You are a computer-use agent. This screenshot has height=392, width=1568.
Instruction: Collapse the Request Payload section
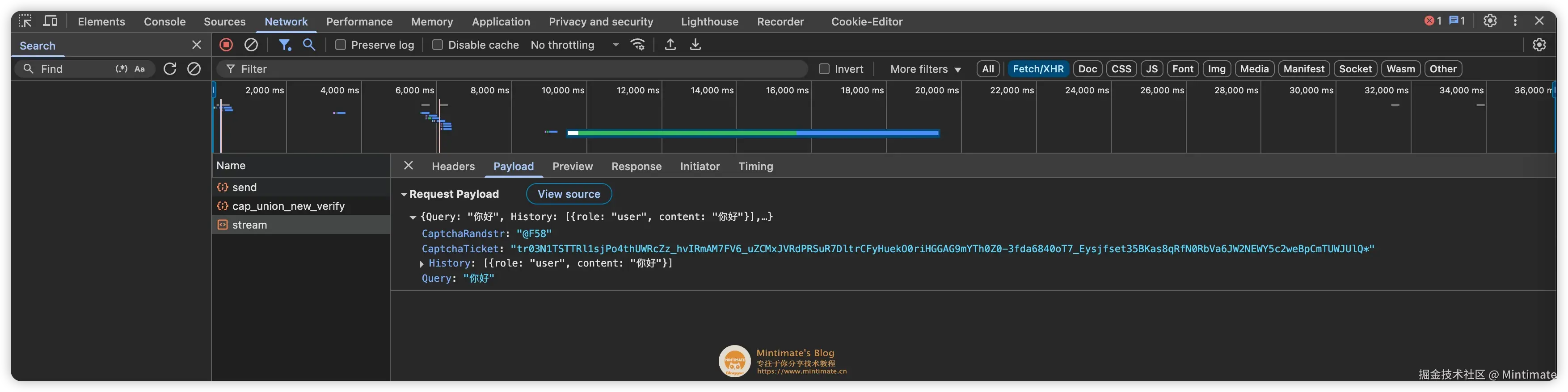pyautogui.click(x=403, y=195)
